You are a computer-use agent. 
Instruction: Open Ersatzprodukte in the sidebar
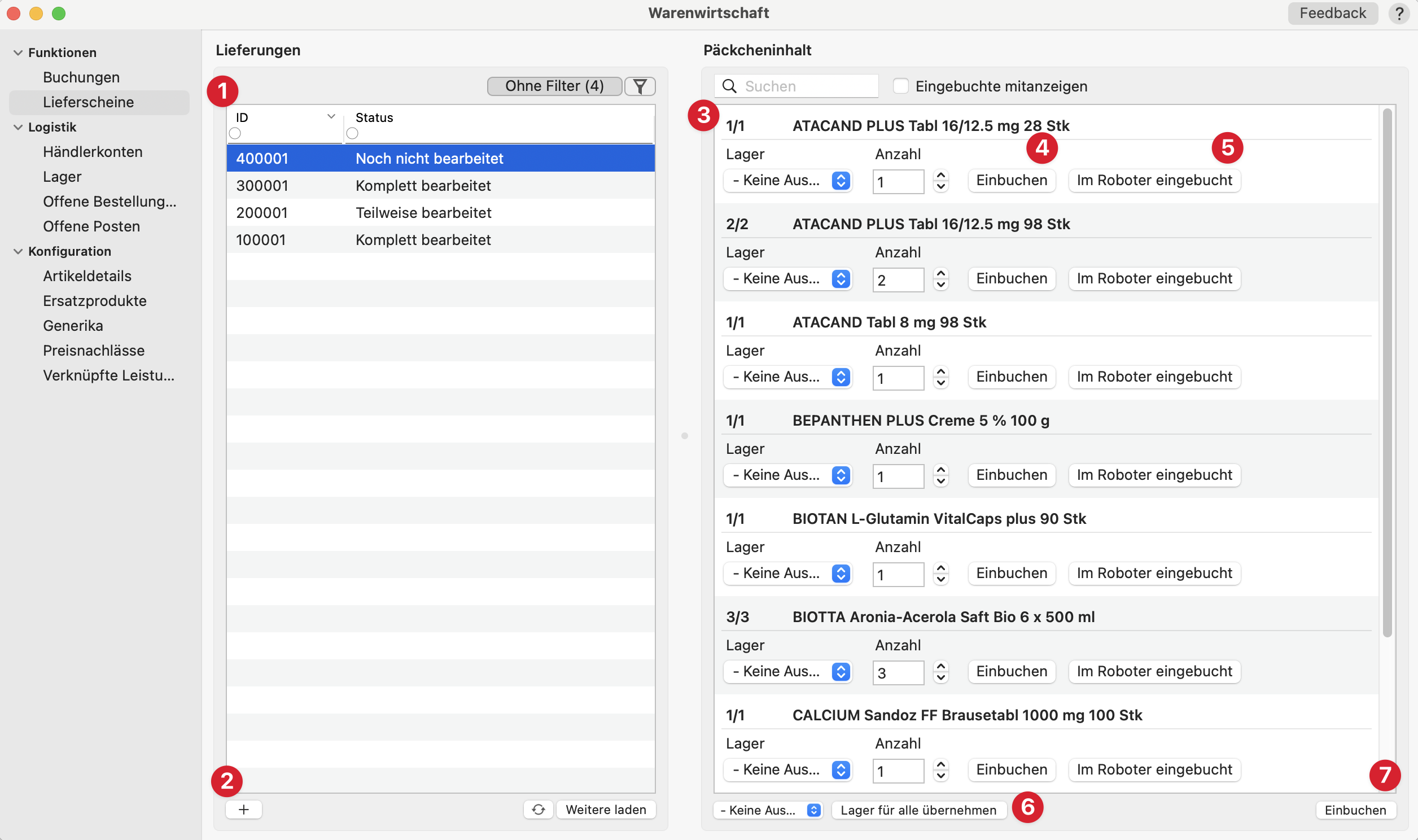coord(95,301)
